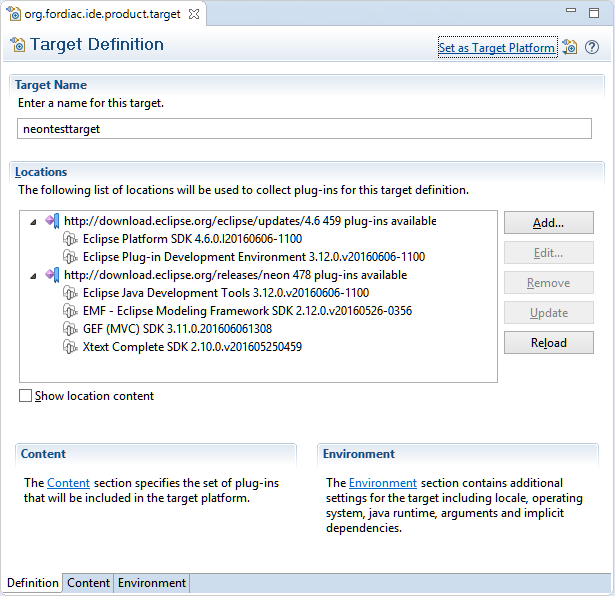615x596 pixels.
Task: Click the Remove button
Action: (x=549, y=283)
